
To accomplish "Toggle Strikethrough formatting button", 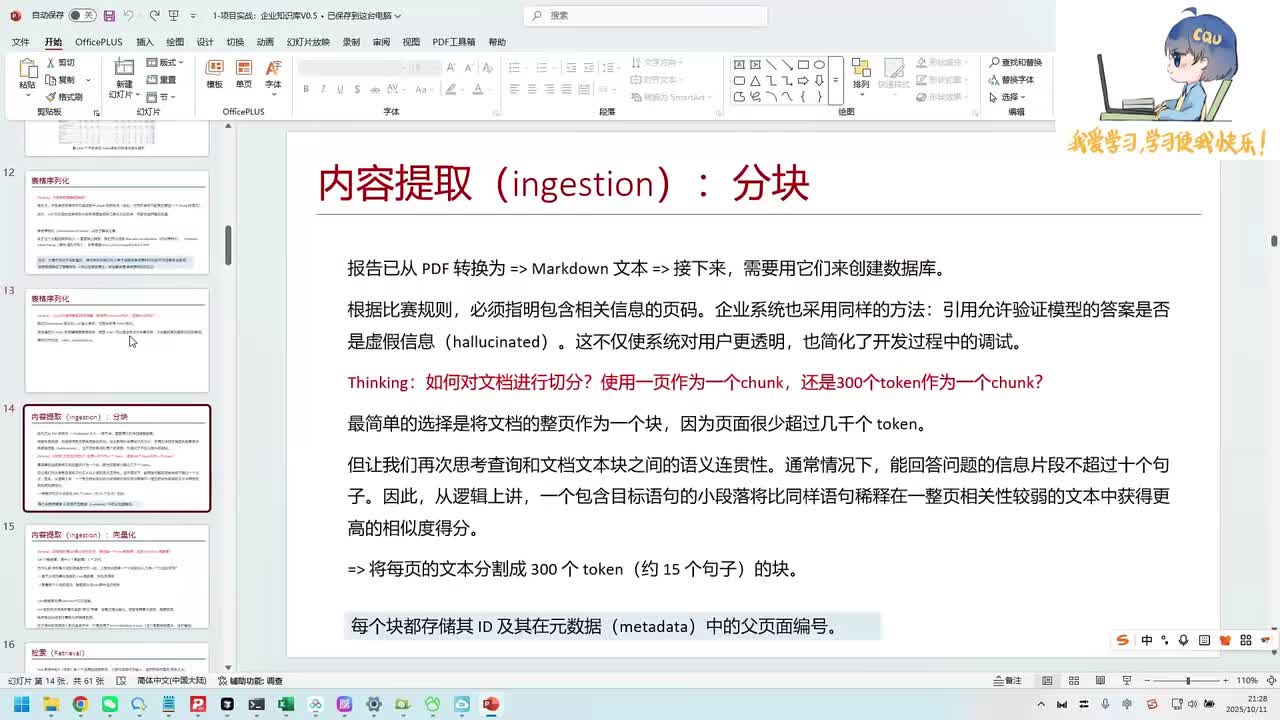I will coord(375,89).
